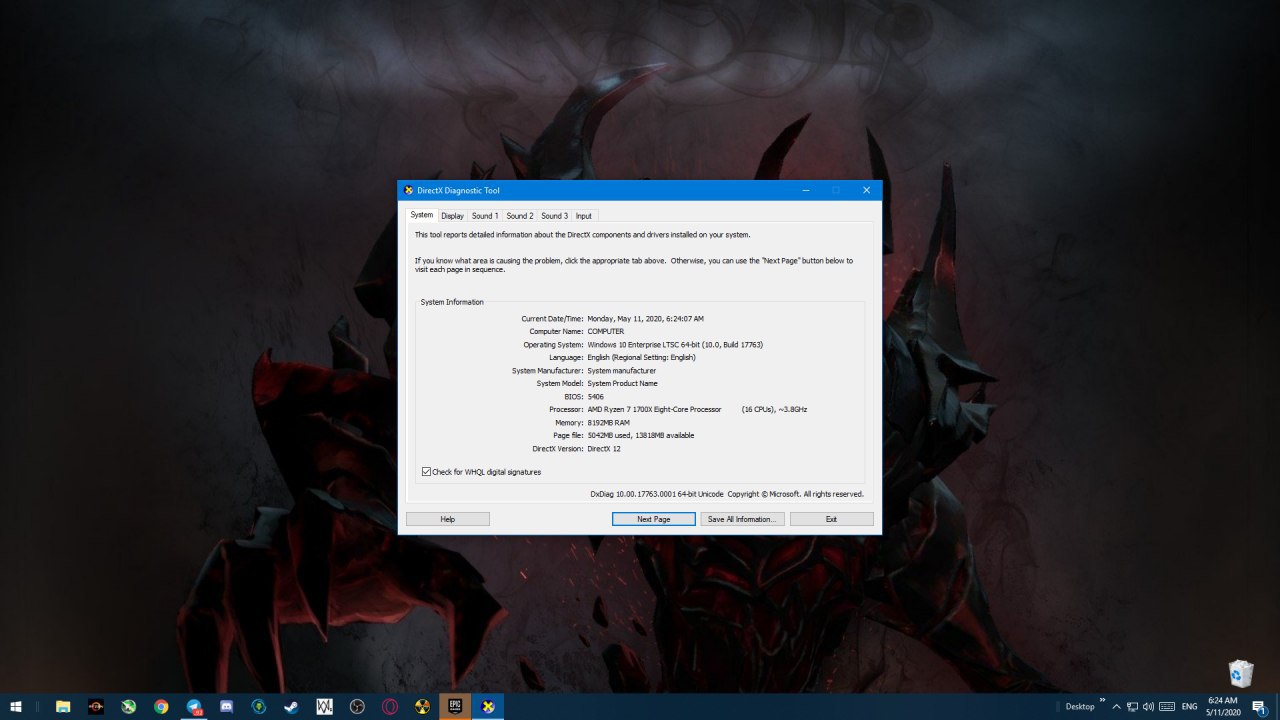Open Opera GX browser from taskbar
1280x720 pixels.
click(390, 706)
